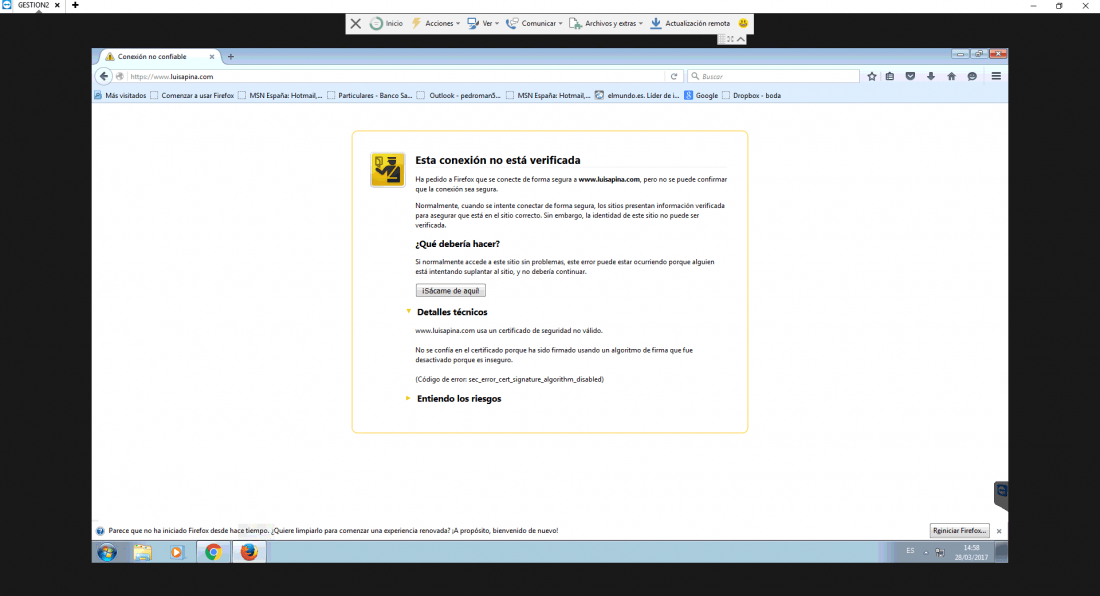Open the Archivos y extras dropdown
1100x596 pixels.
coord(606,24)
